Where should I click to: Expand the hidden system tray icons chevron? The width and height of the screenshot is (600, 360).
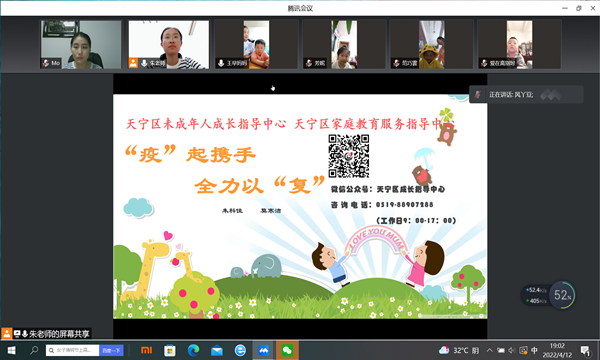pos(489,350)
